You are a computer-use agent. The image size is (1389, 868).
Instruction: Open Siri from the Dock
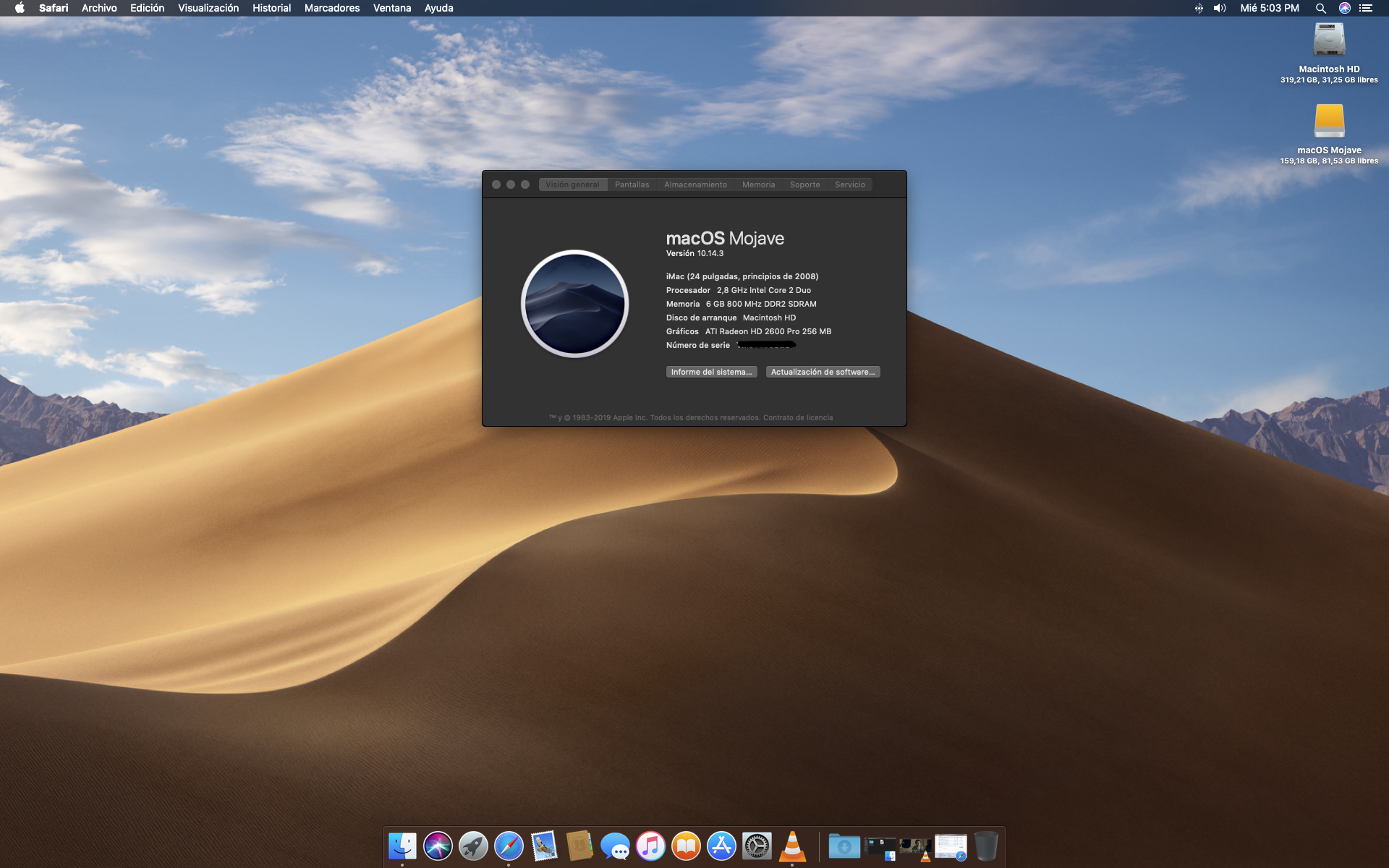pyautogui.click(x=438, y=846)
